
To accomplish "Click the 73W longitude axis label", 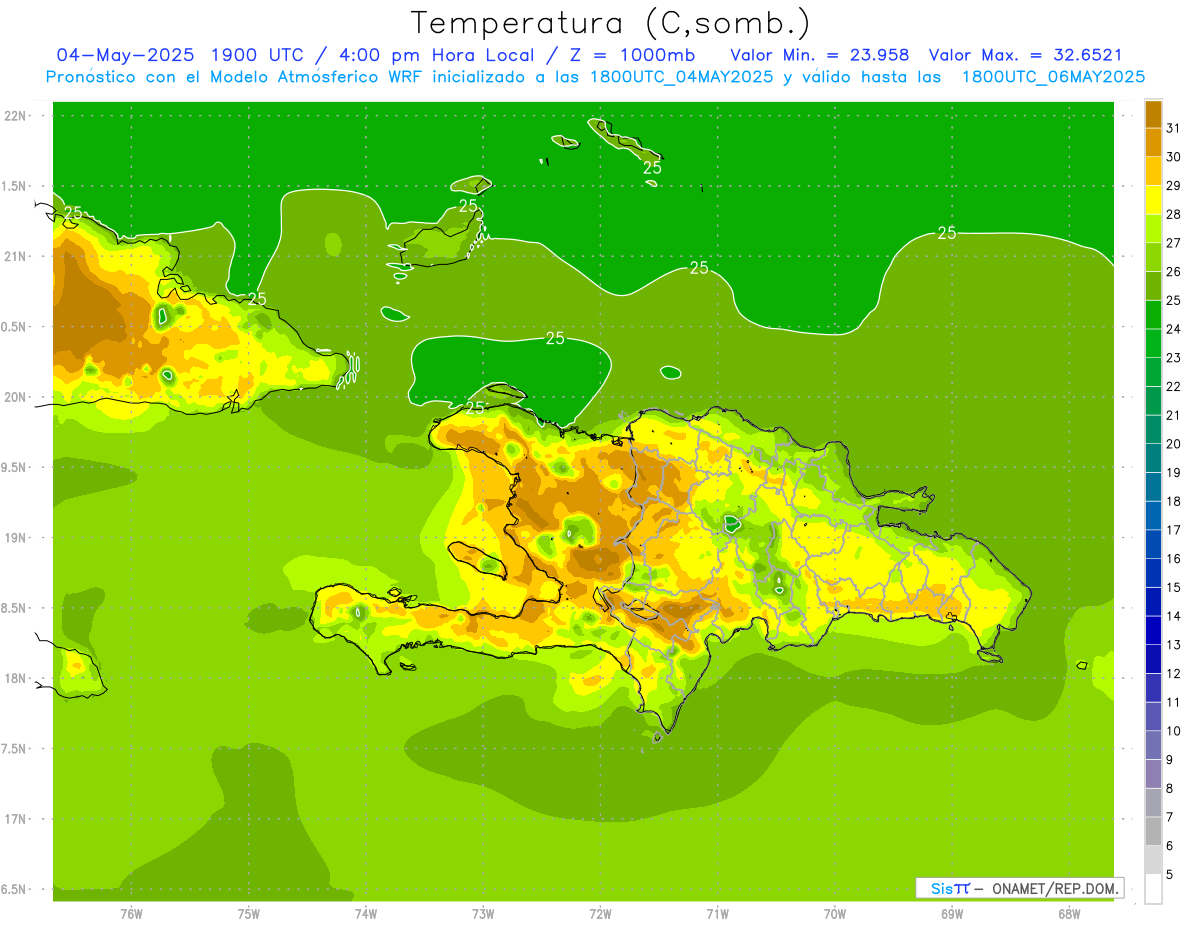I will point(483,914).
